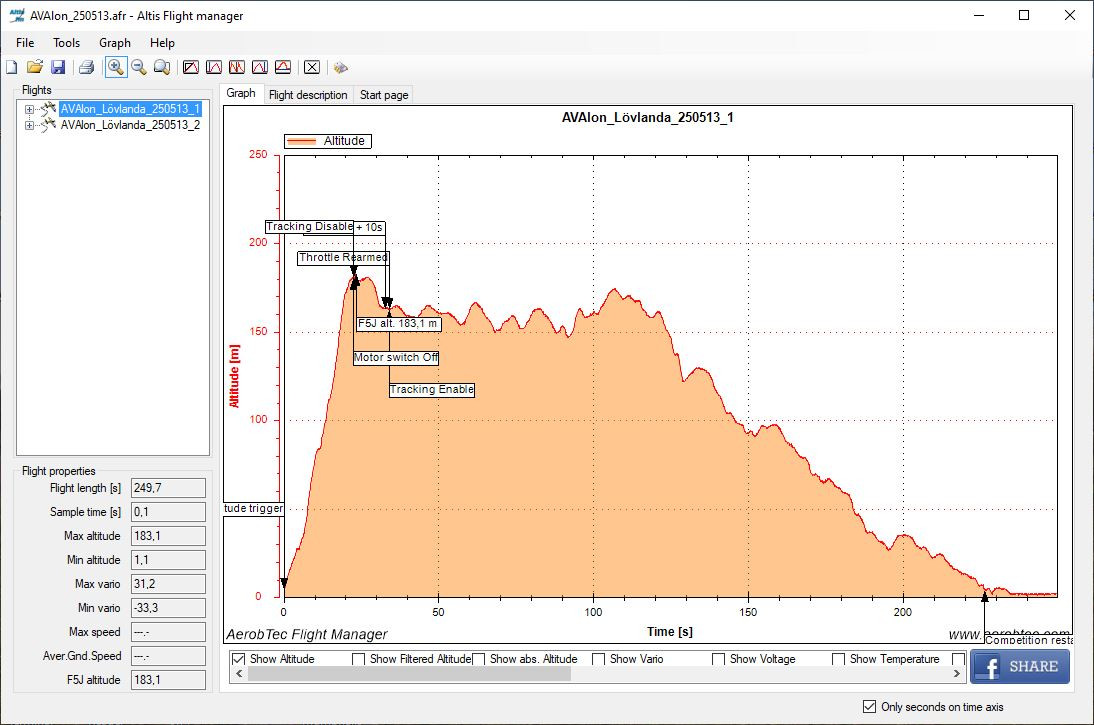Click the New file icon in toolbar
Viewport: 1094px width, 725px height.
12,67
